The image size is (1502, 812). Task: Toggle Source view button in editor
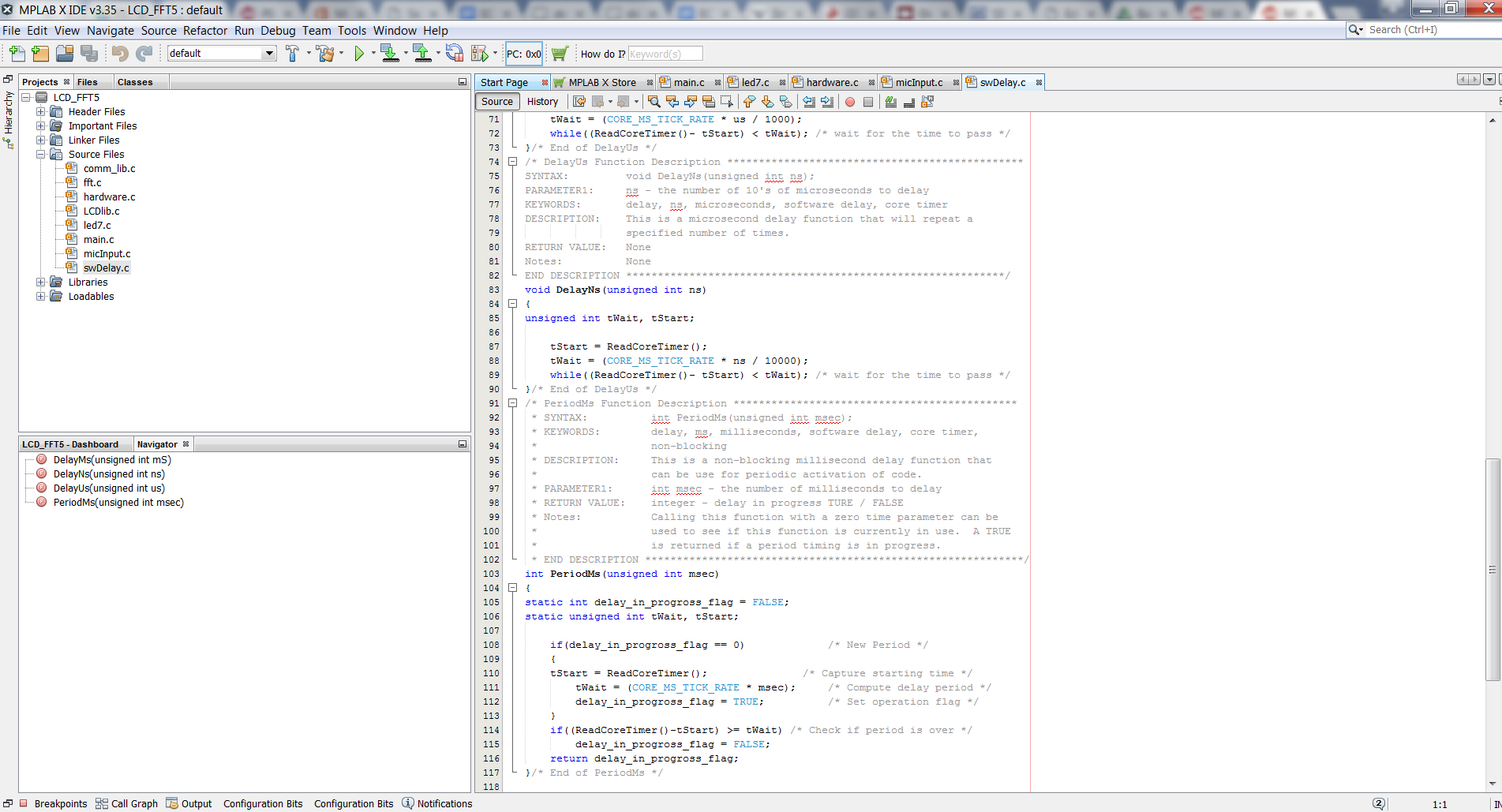coord(497,102)
